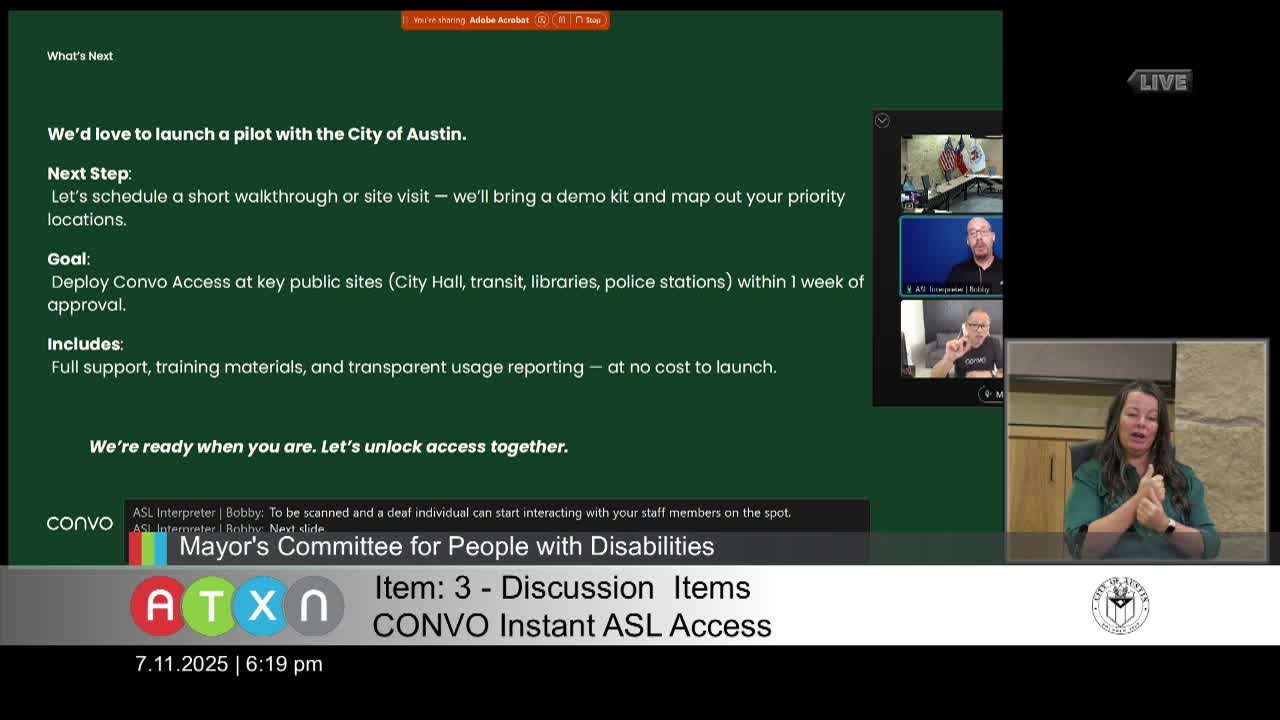This screenshot has height=720, width=1280.
Task: Stop sharing with the Stop button
Action: pyautogui.click(x=588, y=20)
